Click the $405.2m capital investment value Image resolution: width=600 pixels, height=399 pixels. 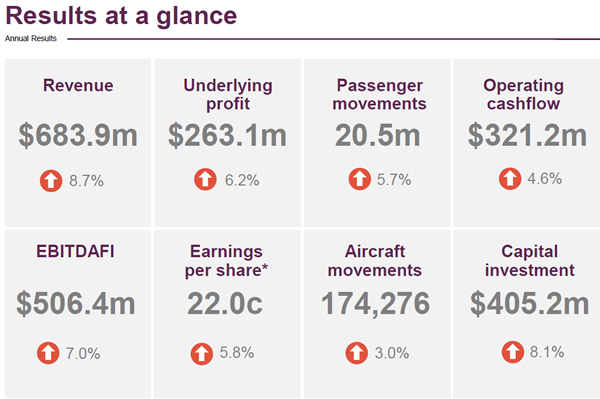530,304
